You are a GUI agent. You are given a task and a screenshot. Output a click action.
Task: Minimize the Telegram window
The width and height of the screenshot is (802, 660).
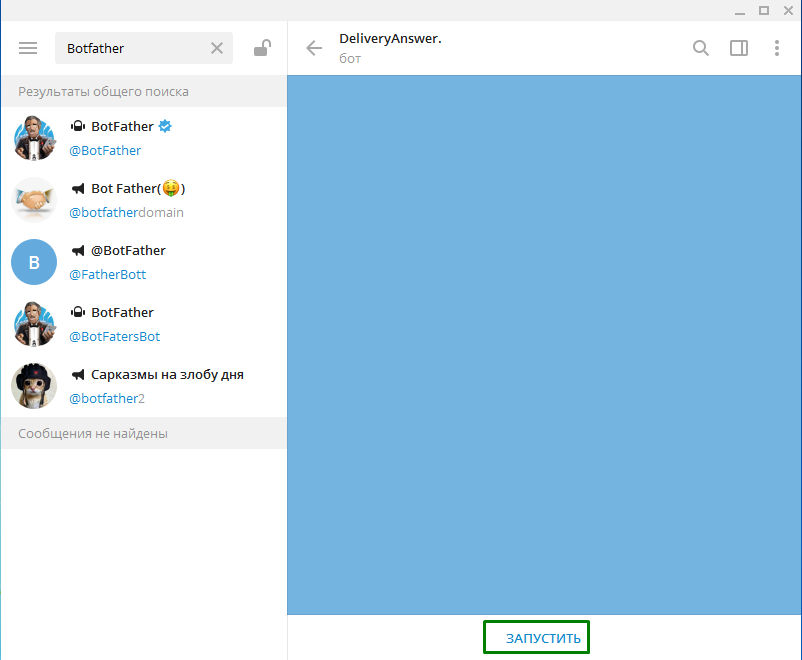coord(740,11)
